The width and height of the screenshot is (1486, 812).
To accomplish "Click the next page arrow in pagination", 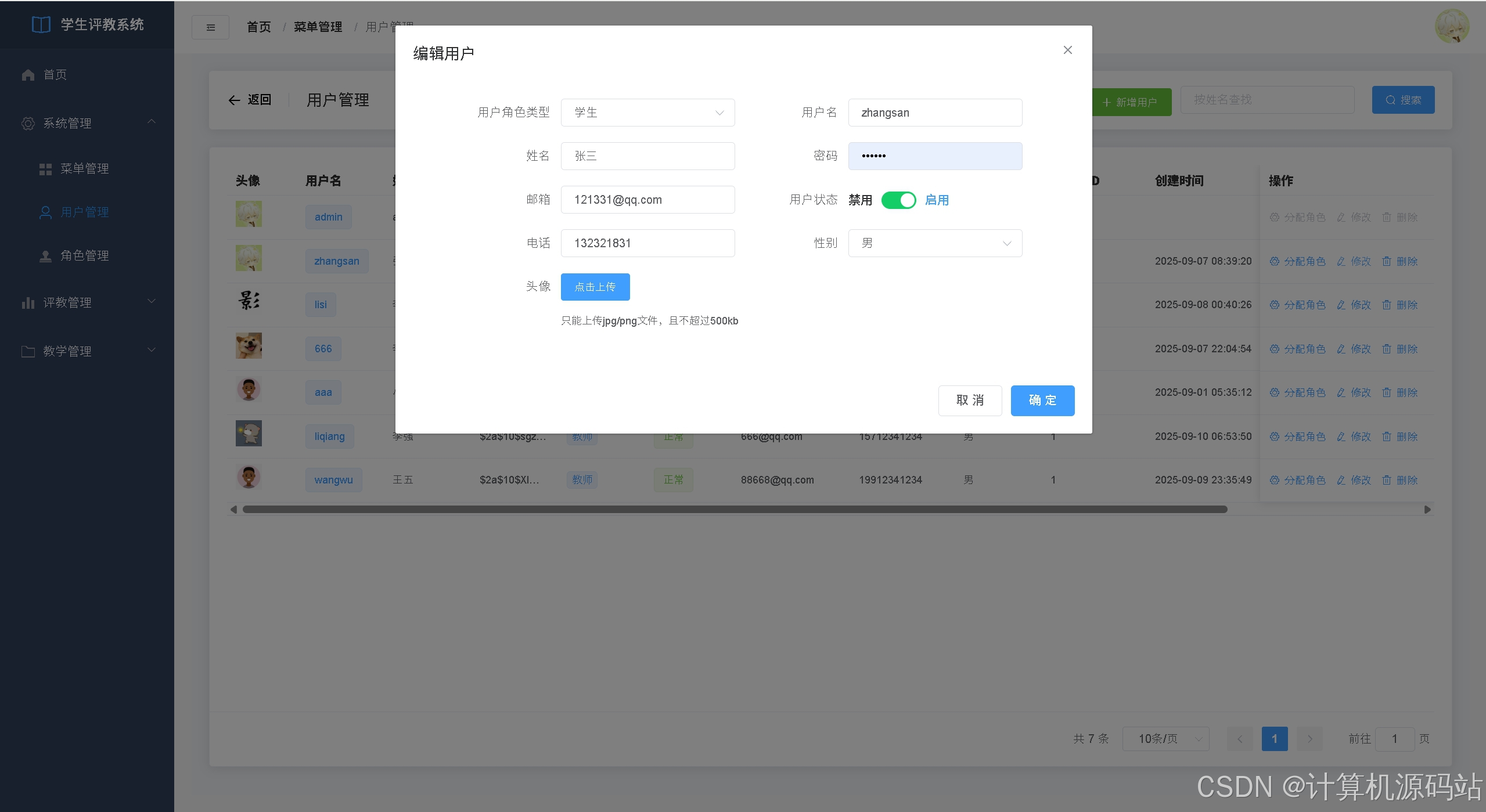I will [1309, 739].
